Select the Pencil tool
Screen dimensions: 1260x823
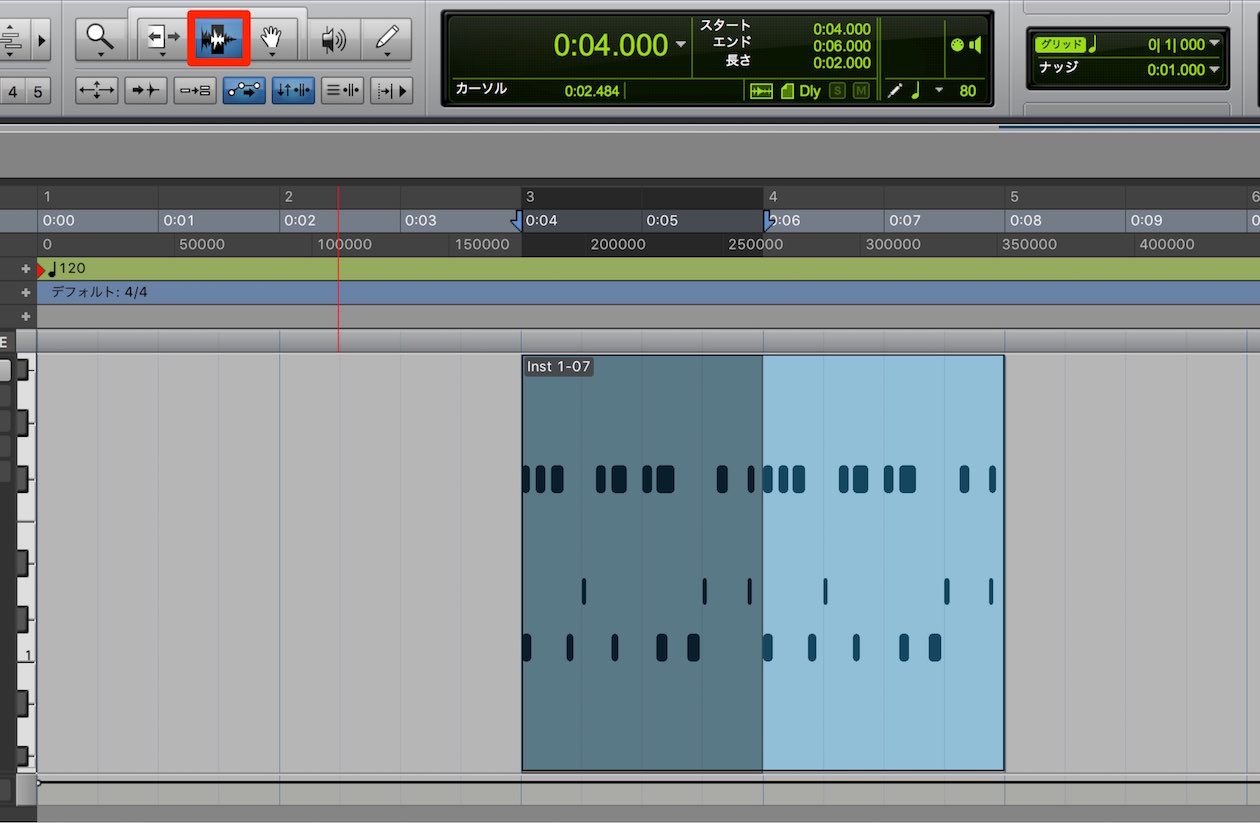click(388, 39)
